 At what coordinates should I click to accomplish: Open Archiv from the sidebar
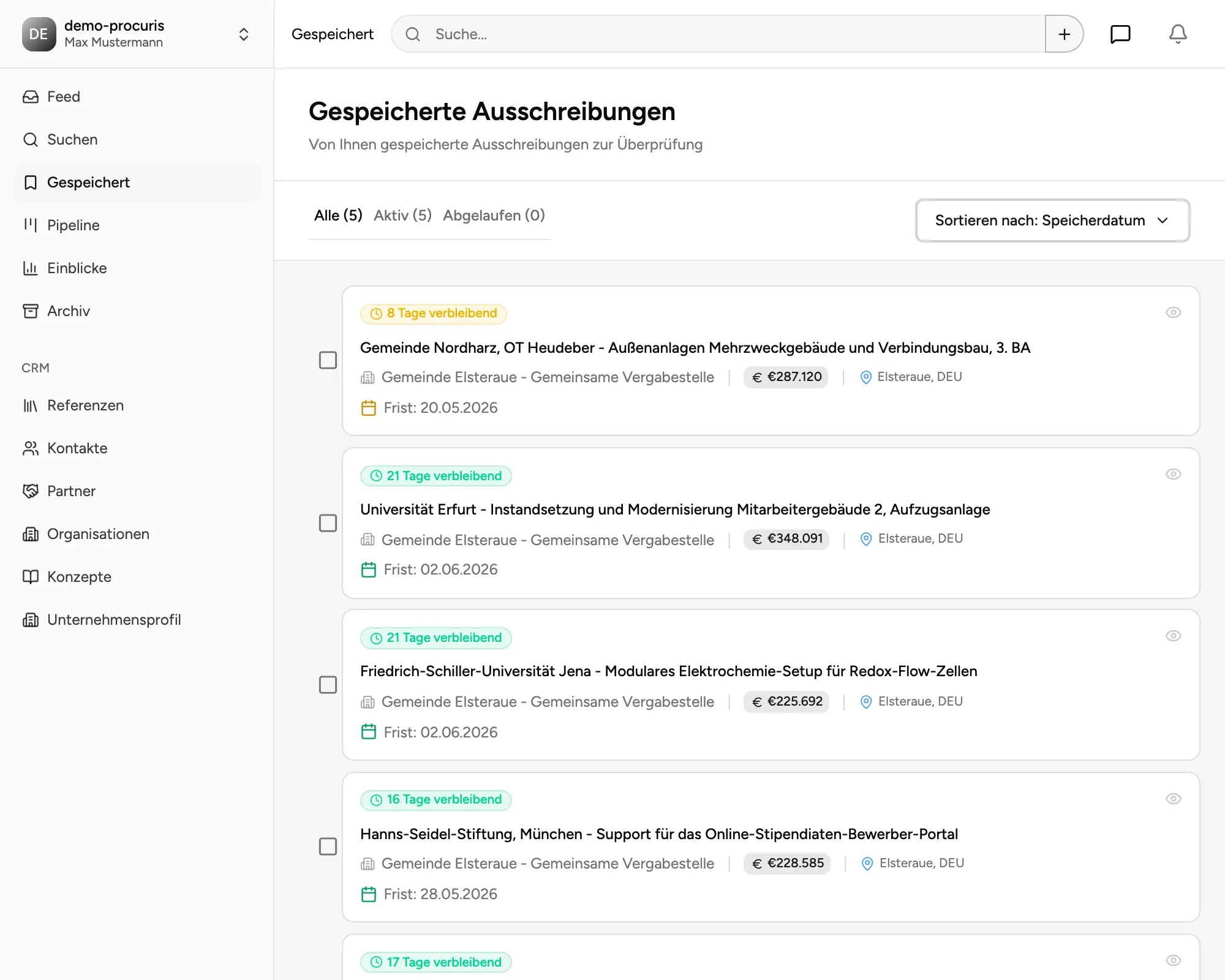click(137, 311)
